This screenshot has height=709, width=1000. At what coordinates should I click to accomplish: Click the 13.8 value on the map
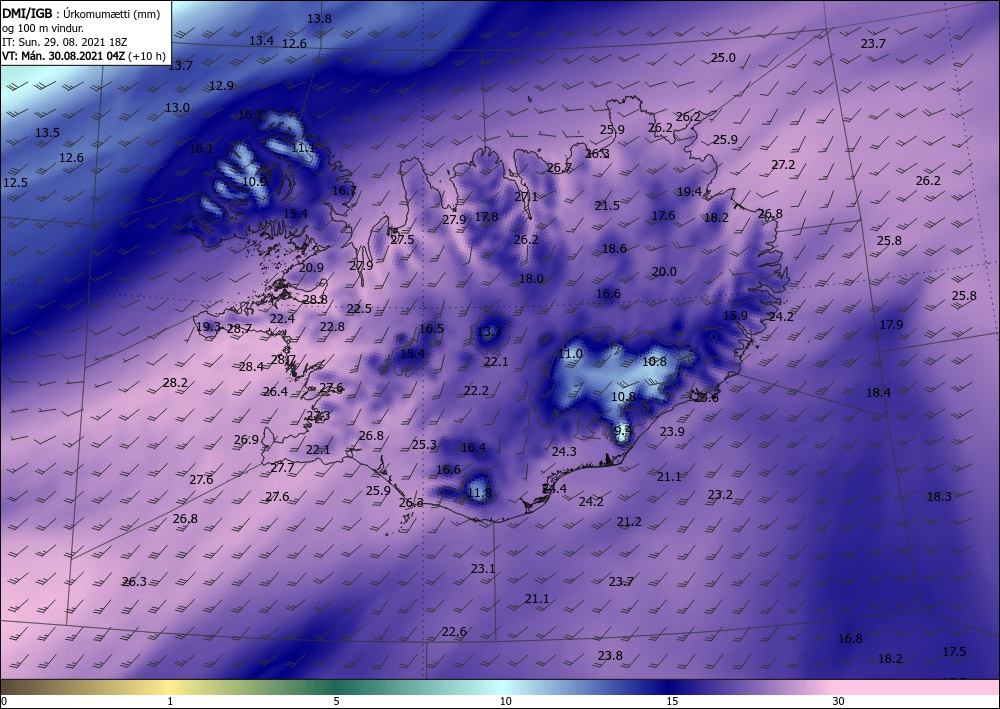320,18
